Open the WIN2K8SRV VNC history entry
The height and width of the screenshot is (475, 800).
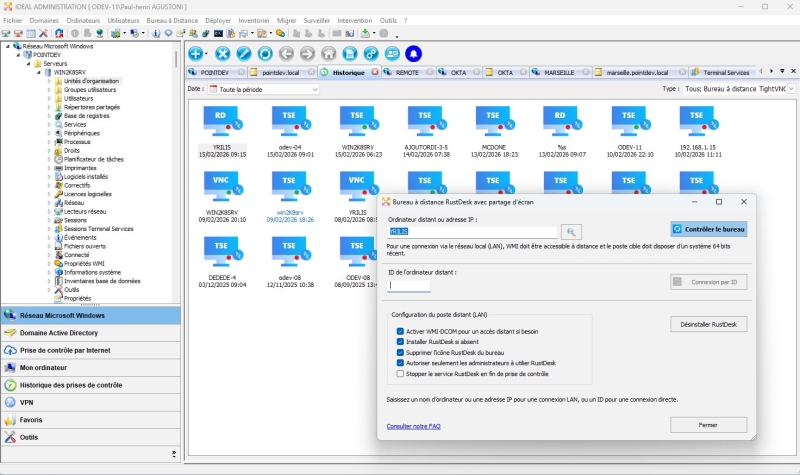click(x=220, y=184)
